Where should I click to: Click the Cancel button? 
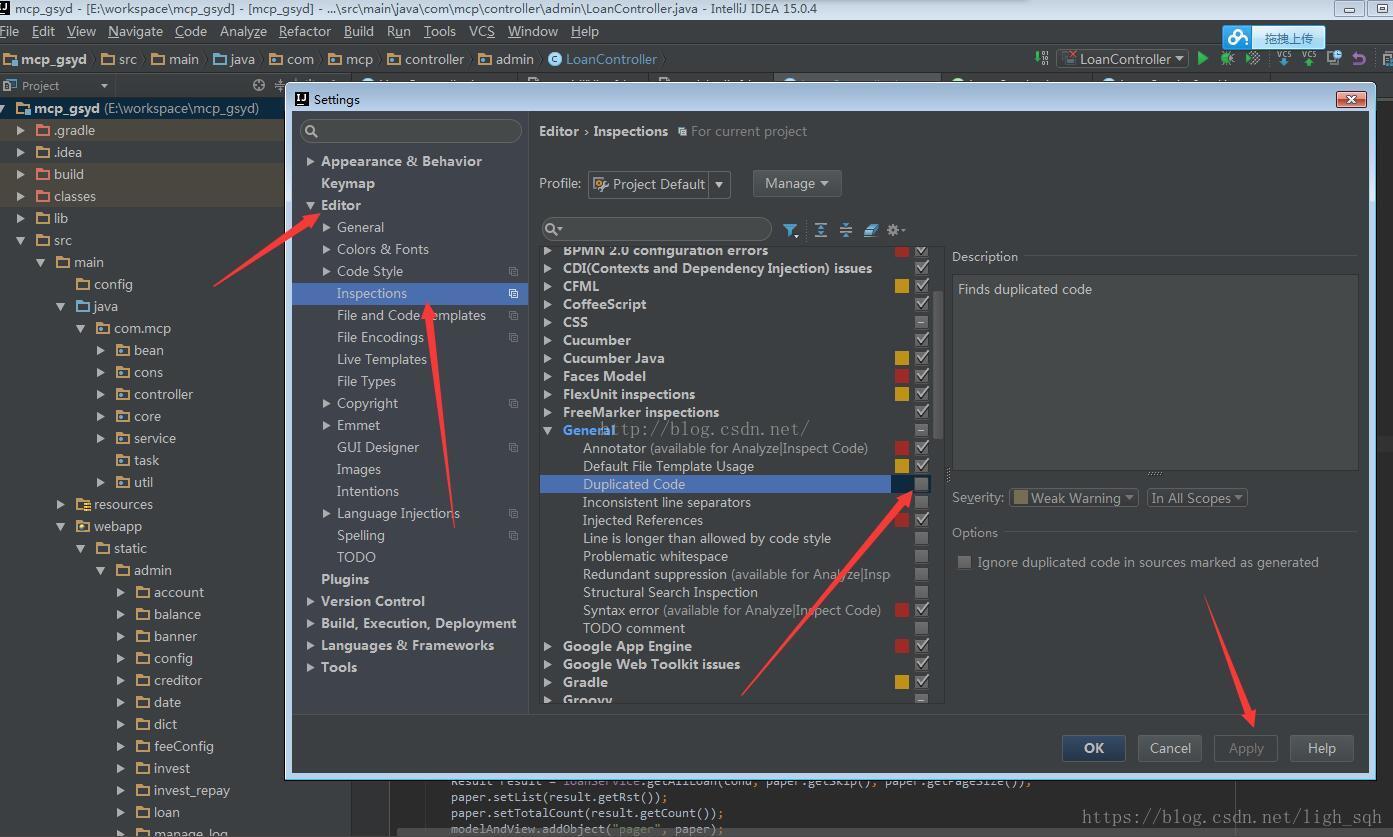click(1170, 748)
